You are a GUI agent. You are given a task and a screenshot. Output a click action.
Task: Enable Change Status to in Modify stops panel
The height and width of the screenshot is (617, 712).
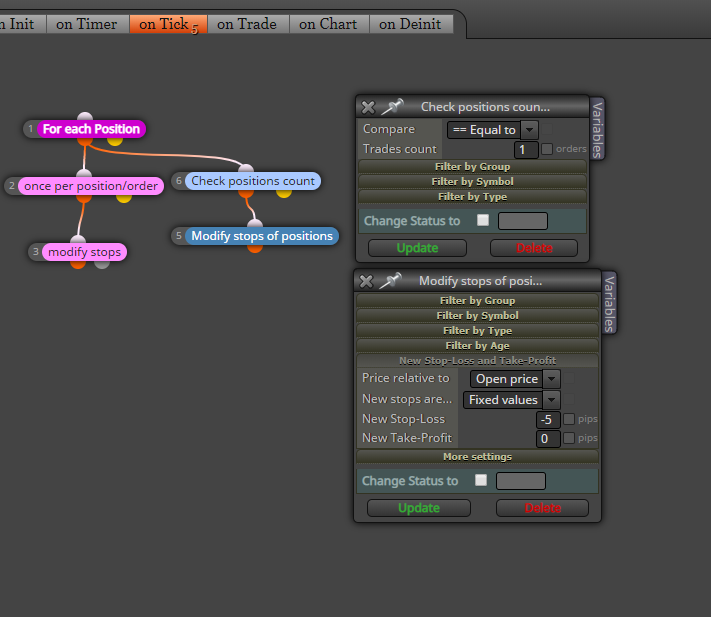click(x=481, y=480)
